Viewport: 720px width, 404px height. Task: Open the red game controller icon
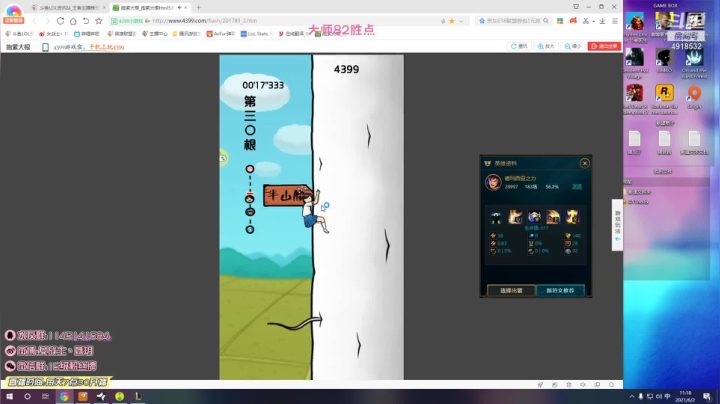click(573, 21)
